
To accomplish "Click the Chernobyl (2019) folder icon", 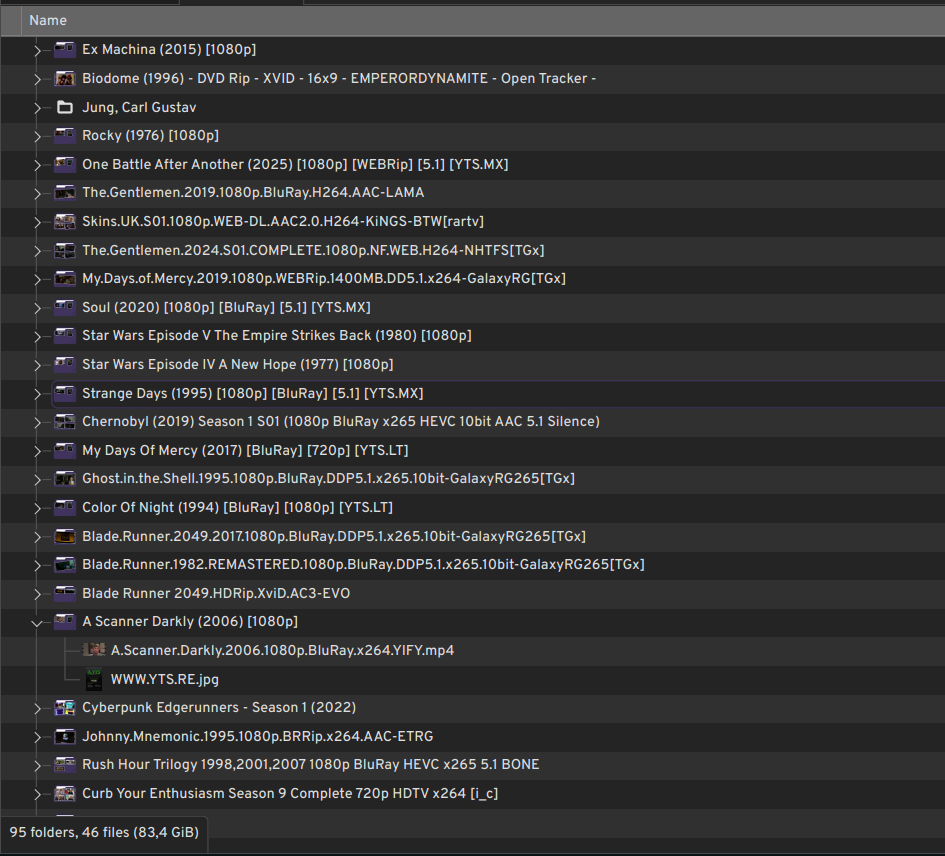I will click(x=64, y=421).
